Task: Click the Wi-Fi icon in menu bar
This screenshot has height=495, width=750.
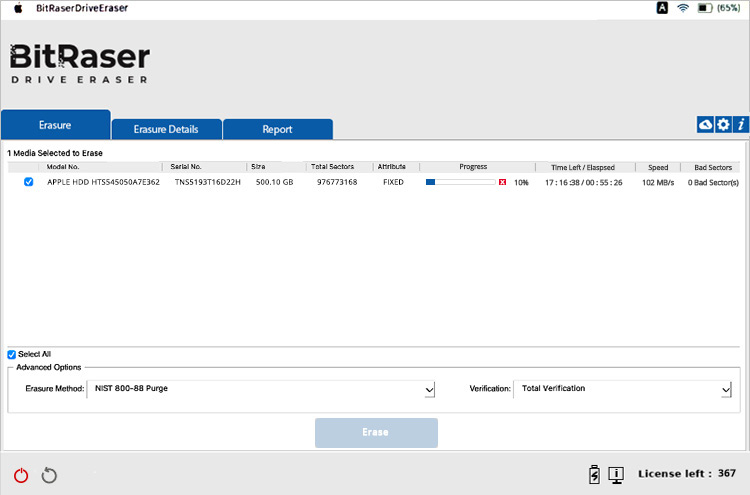Action: pyautogui.click(x=683, y=8)
